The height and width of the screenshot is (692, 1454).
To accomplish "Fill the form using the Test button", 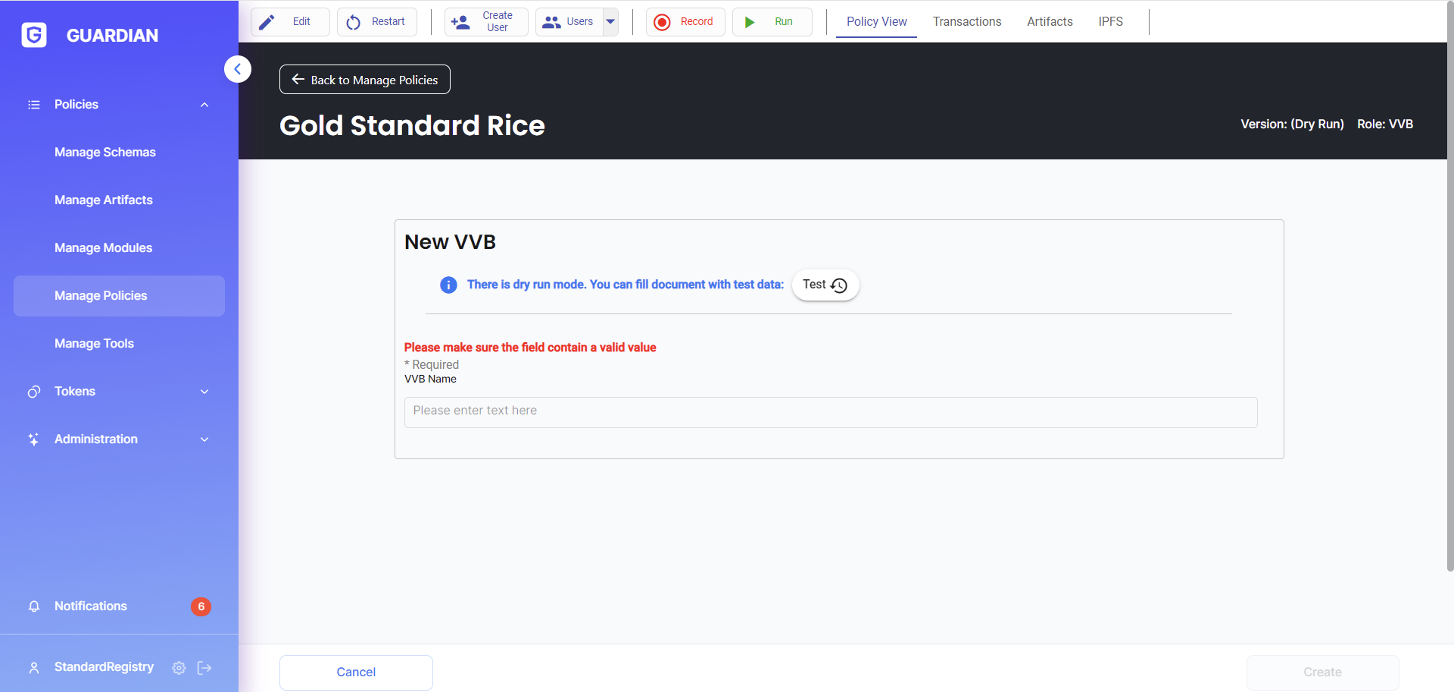I will [x=825, y=285].
